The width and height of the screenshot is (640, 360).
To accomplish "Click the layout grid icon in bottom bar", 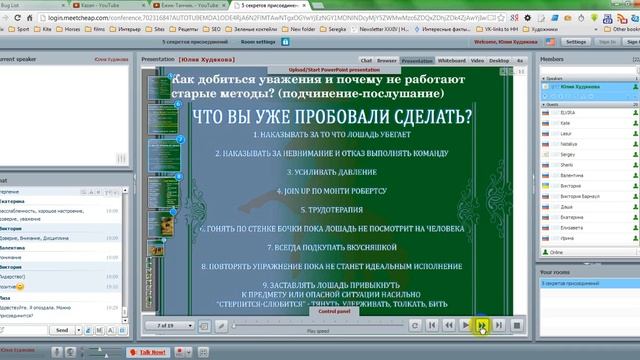I will (203, 352).
